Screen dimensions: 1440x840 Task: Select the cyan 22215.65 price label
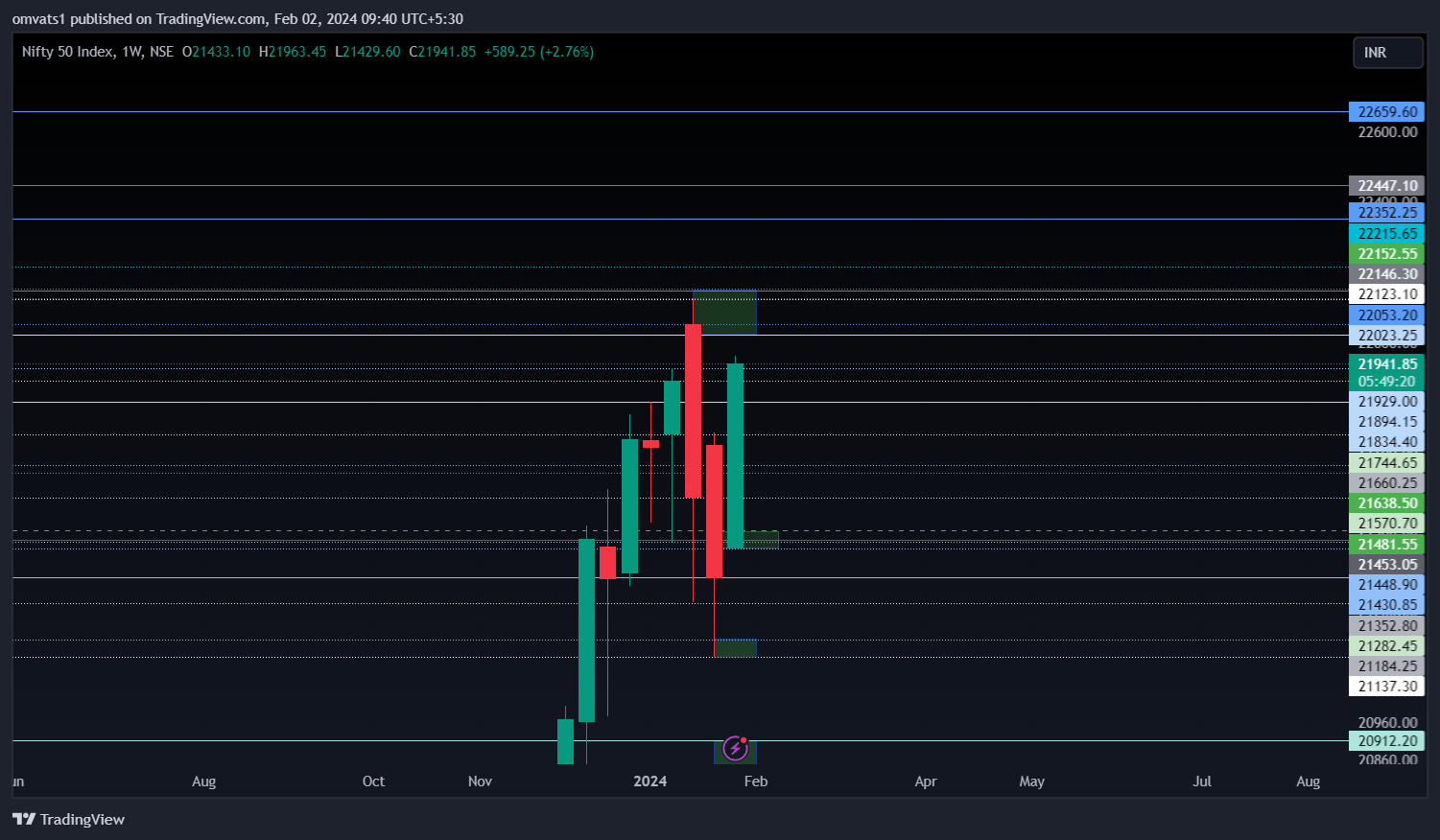coord(1386,234)
